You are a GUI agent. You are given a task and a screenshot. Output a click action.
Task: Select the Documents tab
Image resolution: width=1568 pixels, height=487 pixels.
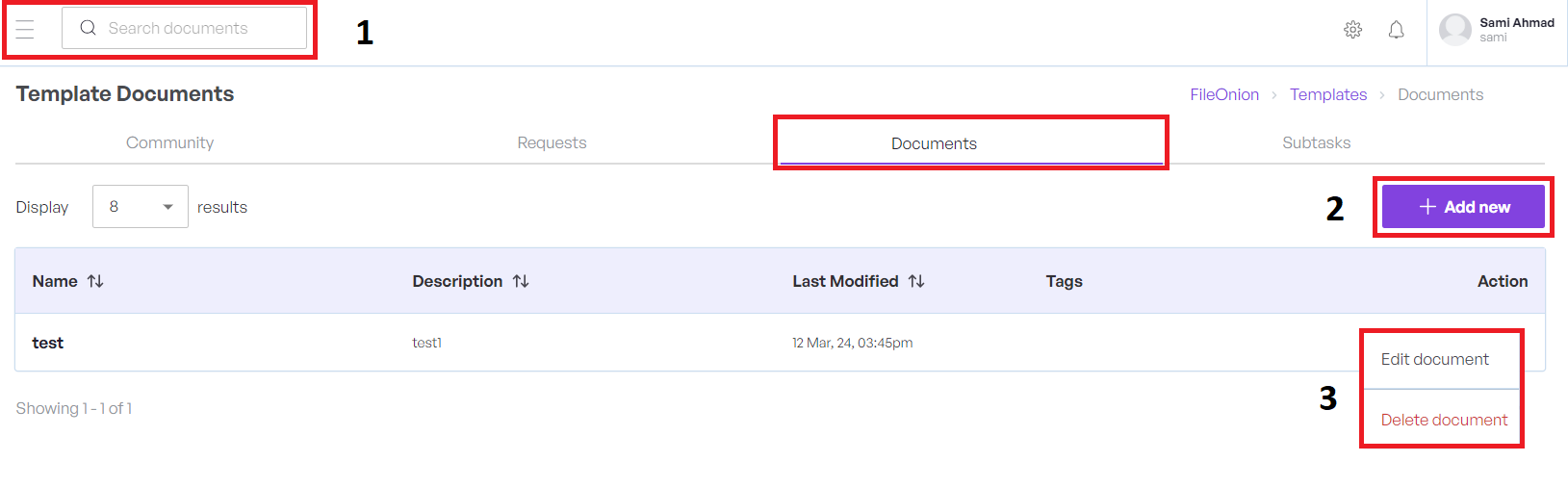[x=934, y=143]
